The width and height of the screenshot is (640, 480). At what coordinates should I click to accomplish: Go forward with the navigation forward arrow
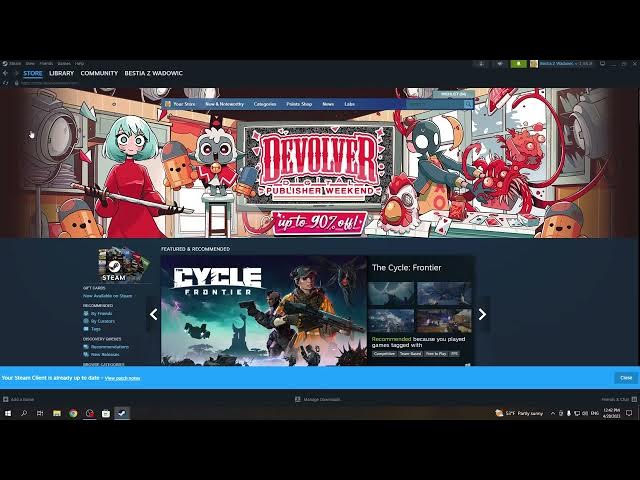(x=16, y=73)
